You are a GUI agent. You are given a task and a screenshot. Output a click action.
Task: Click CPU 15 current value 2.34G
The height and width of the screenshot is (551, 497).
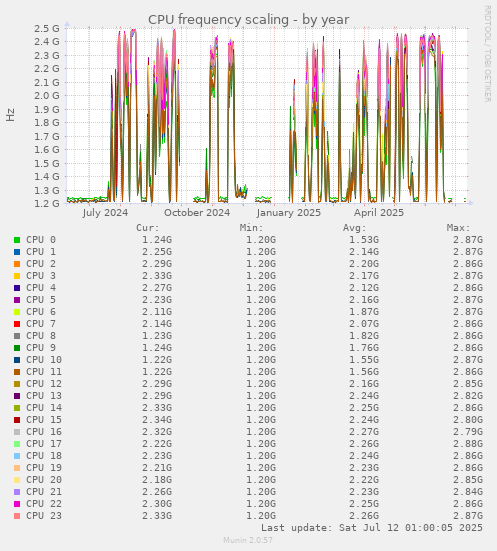[x=157, y=420]
